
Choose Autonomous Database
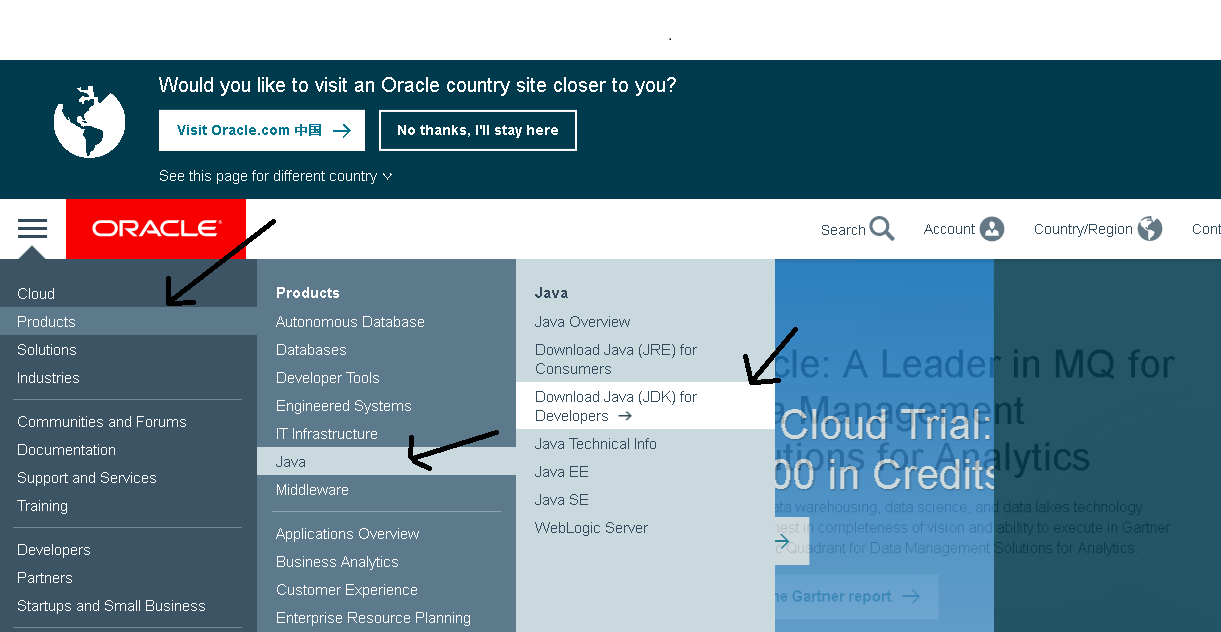[350, 321]
